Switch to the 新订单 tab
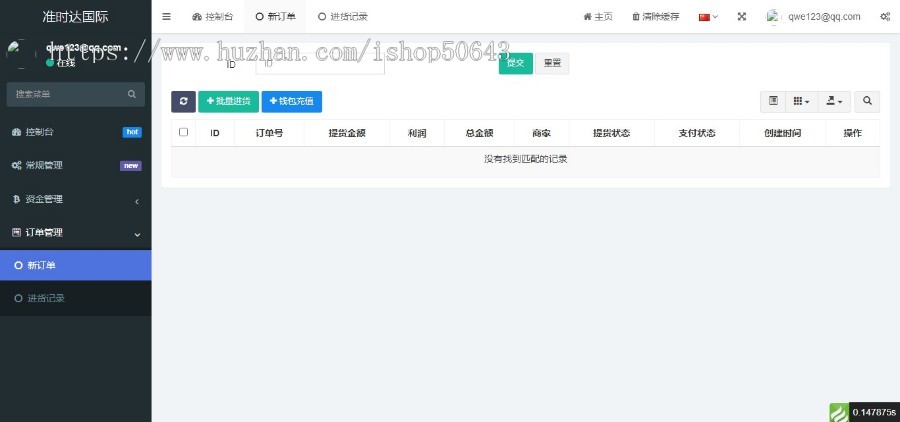 coord(276,17)
